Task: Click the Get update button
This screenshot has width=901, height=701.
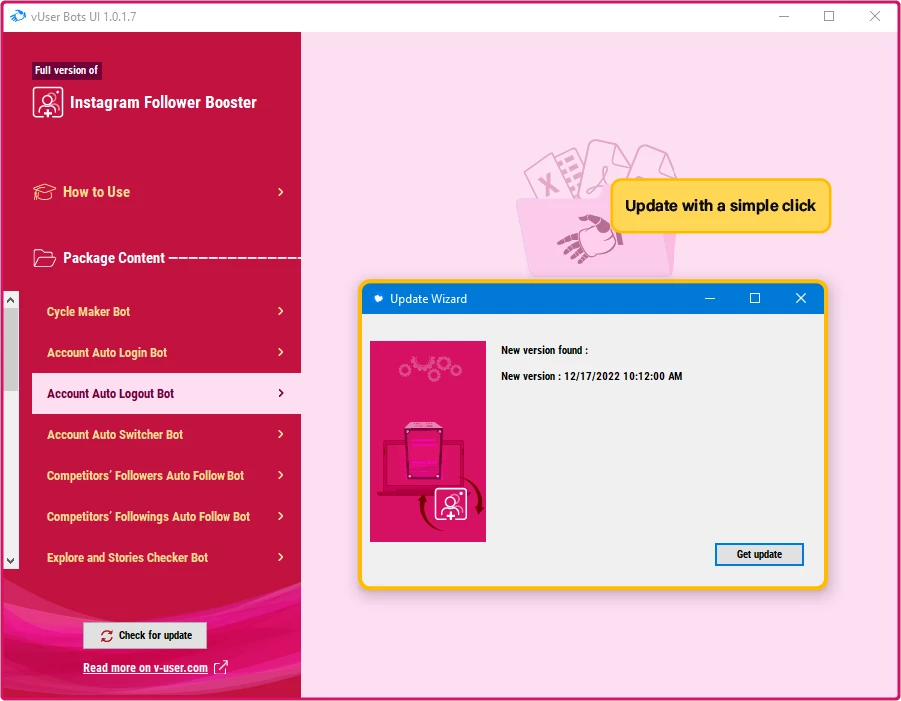Action: (759, 554)
